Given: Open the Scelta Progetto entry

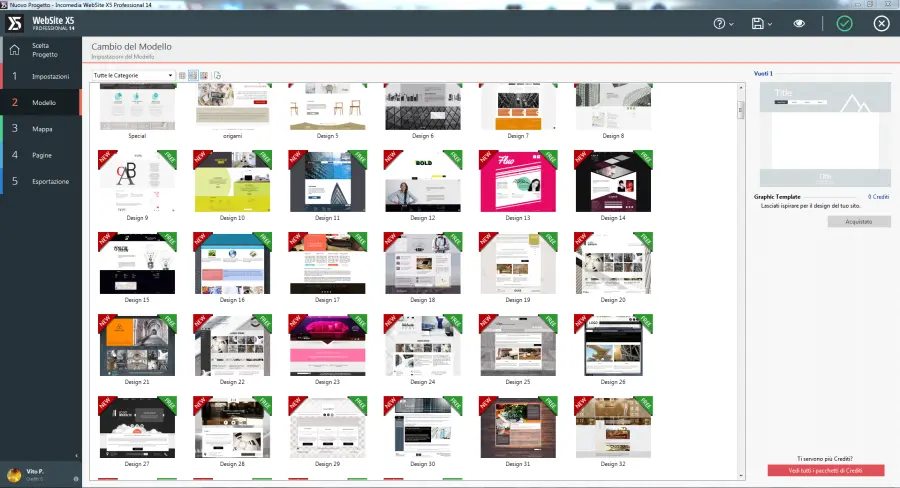Looking at the screenshot, I should pos(45,50).
